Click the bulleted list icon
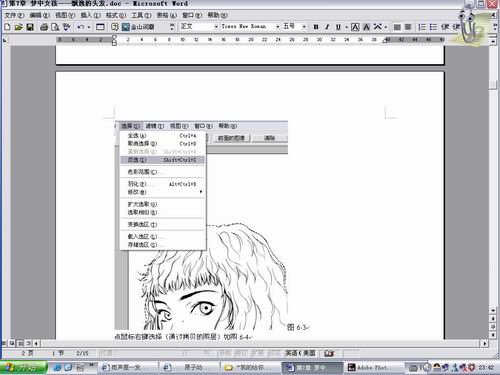The image size is (500, 375). click(433, 27)
